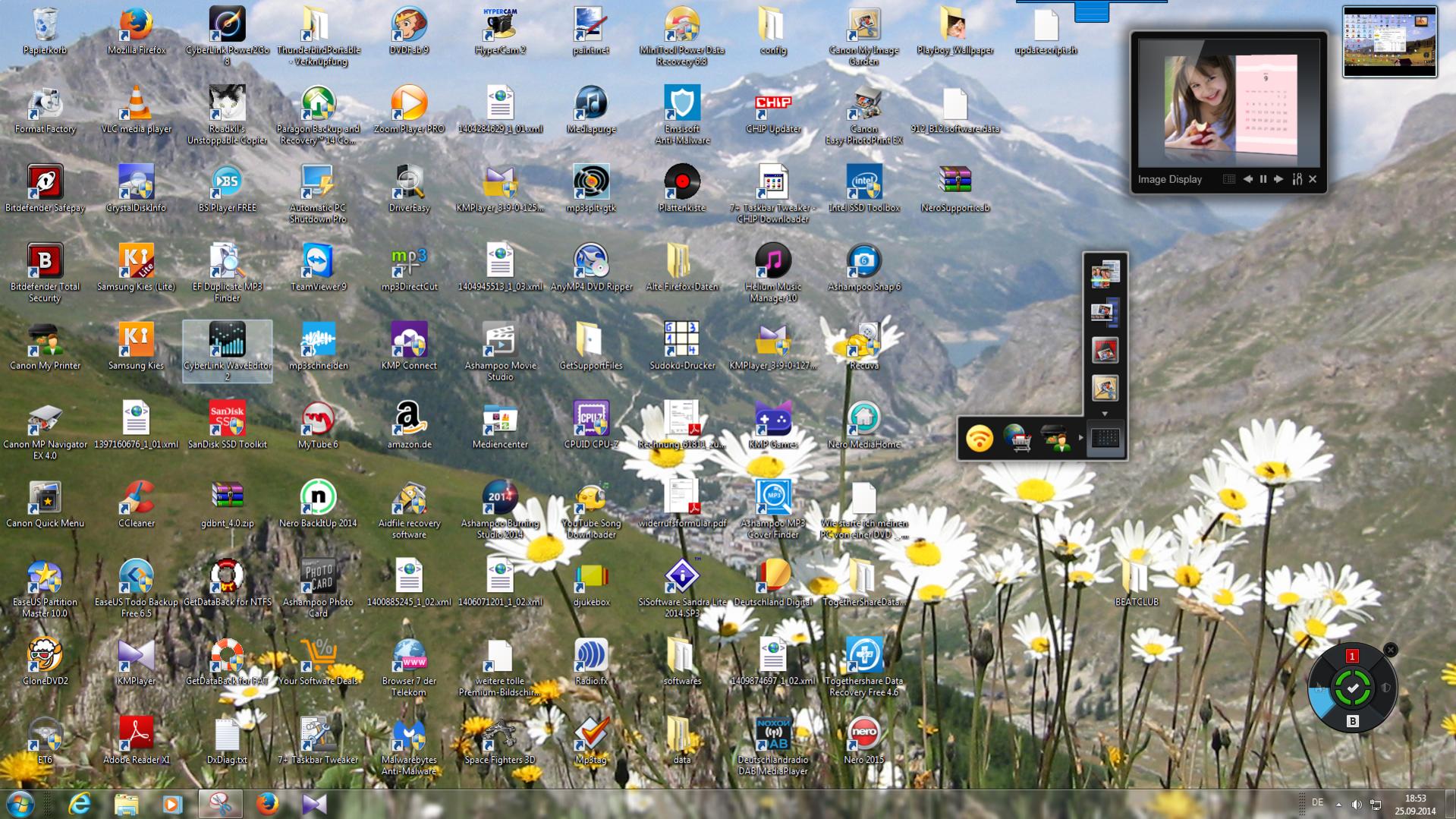Open top photo album icon in Canon menu

pyautogui.click(x=1105, y=273)
